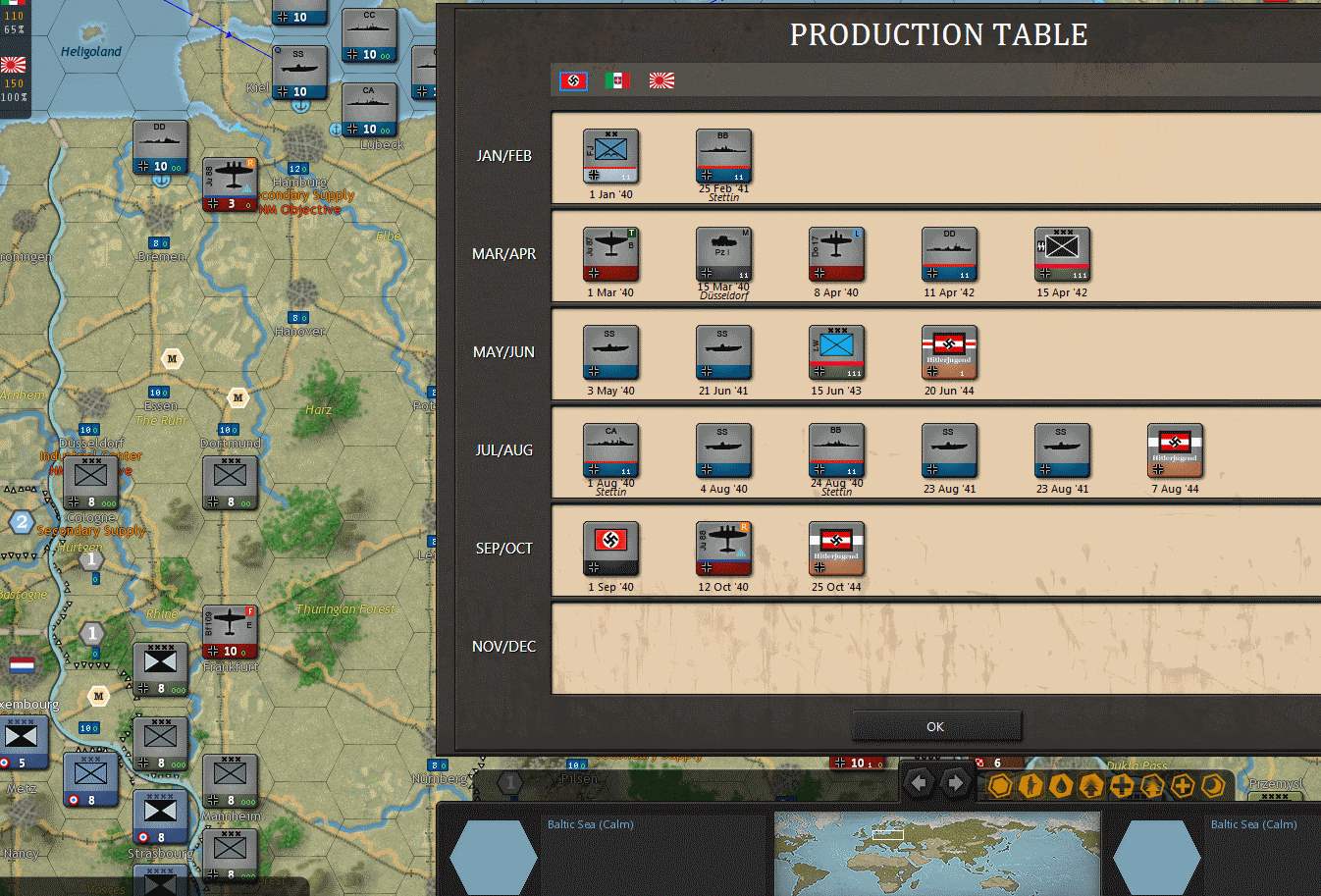Click the JAN/FEB row label

coord(503,156)
